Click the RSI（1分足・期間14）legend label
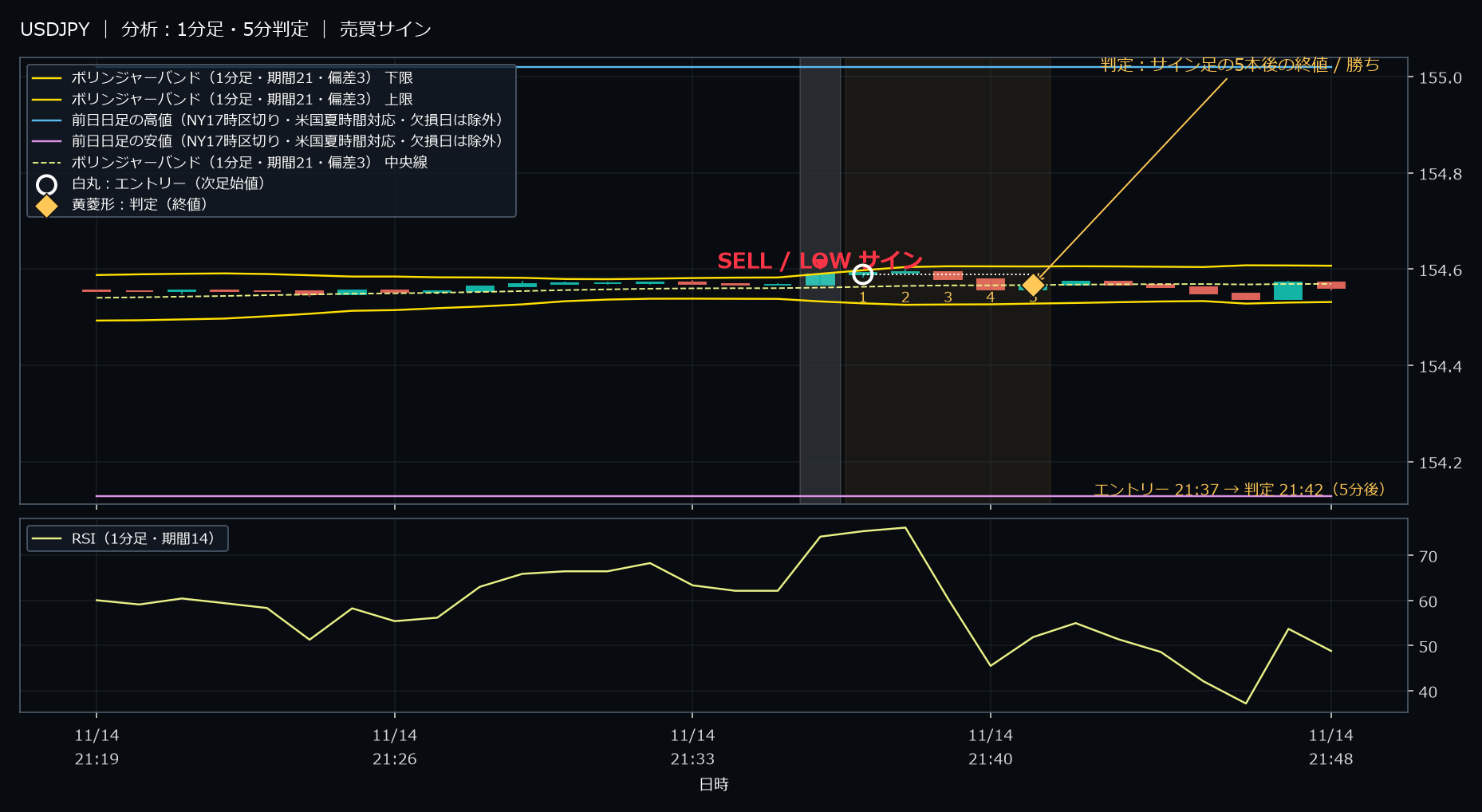Image resolution: width=1482 pixels, height=812 pixels. [146, 538]
